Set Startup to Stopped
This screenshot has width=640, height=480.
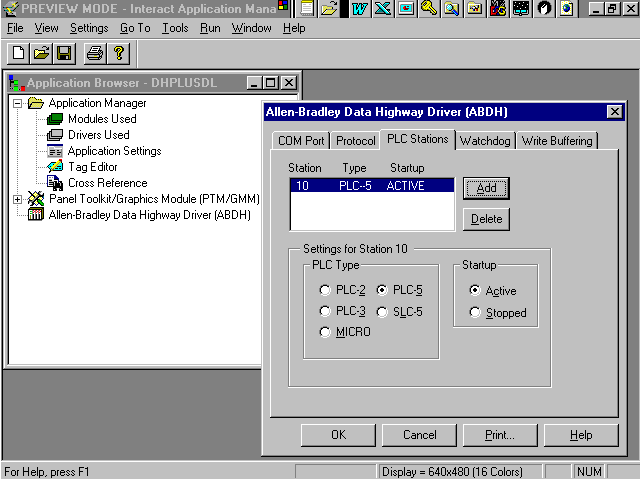coord(475,313)
